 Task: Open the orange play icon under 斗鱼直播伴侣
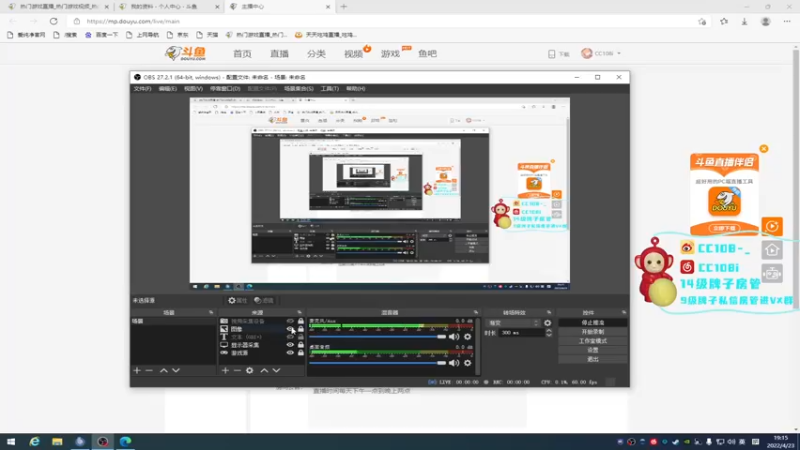(772, 226)
